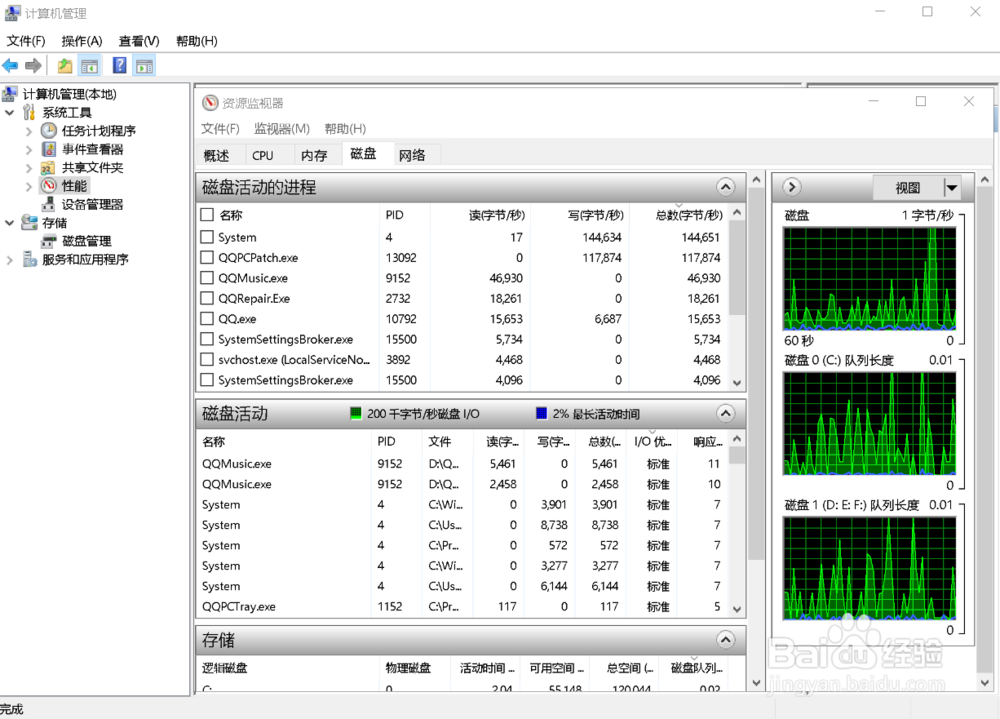This screenshot has width=1000, height=719.
Task: Check the box for svchost.exe (LocalServiceNo...)
Action: [207, 359]
